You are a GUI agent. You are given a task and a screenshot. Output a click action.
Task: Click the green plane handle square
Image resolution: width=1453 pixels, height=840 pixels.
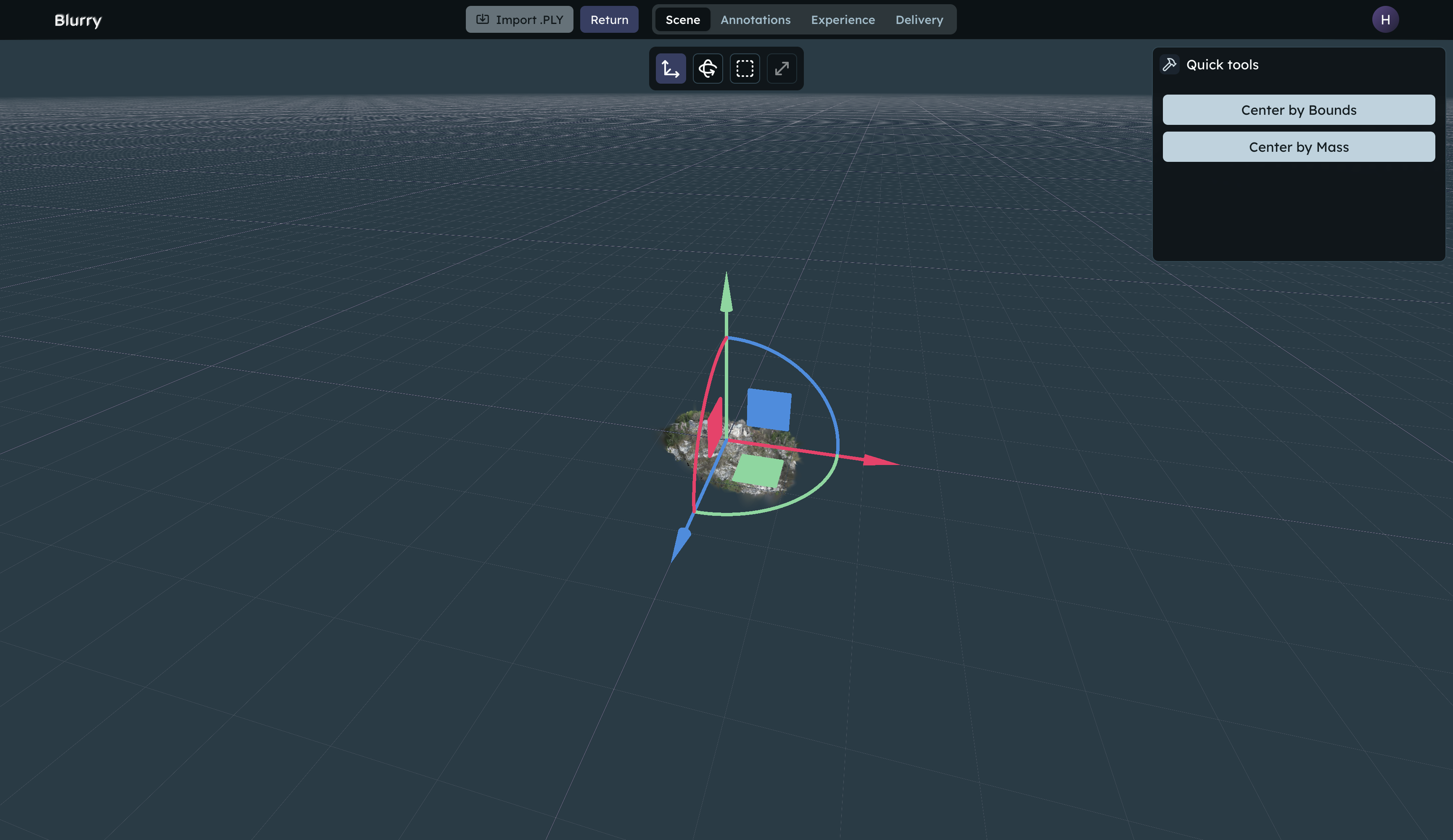click(x=758, y=470)
